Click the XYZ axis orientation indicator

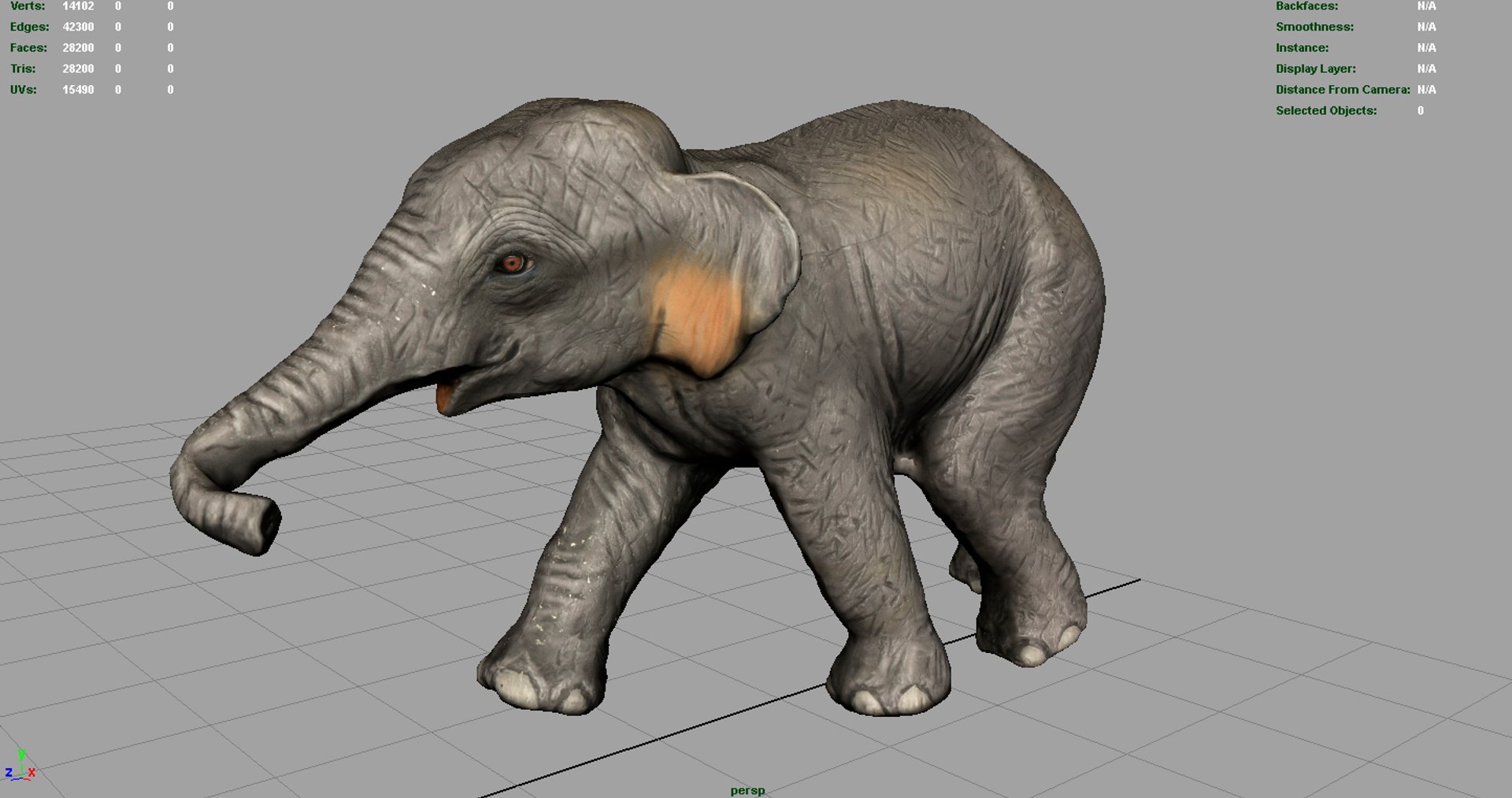(20, 766)
